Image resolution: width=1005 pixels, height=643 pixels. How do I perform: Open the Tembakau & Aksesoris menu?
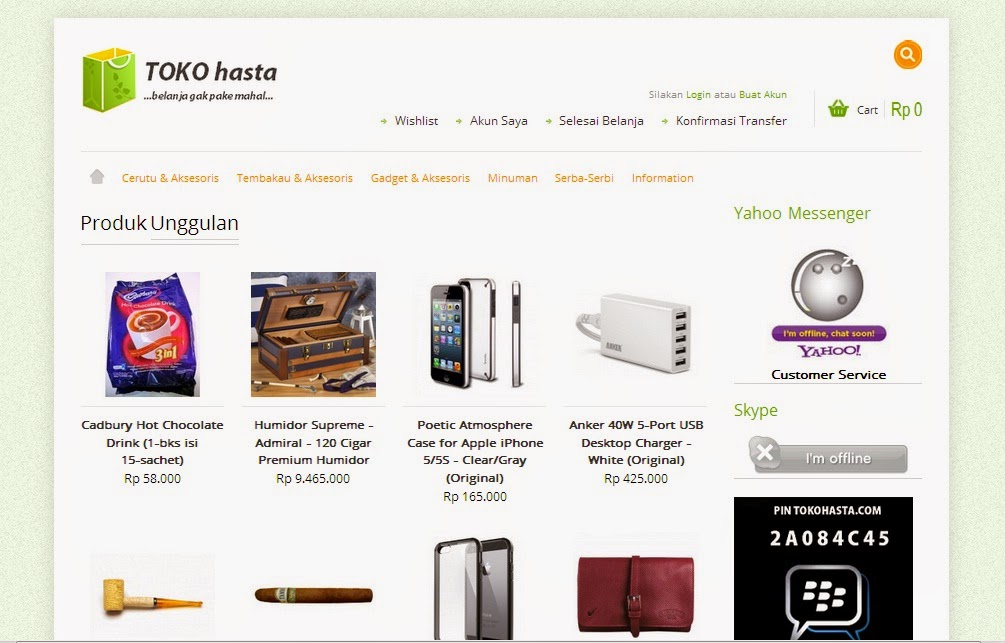(x=294, y=178)
